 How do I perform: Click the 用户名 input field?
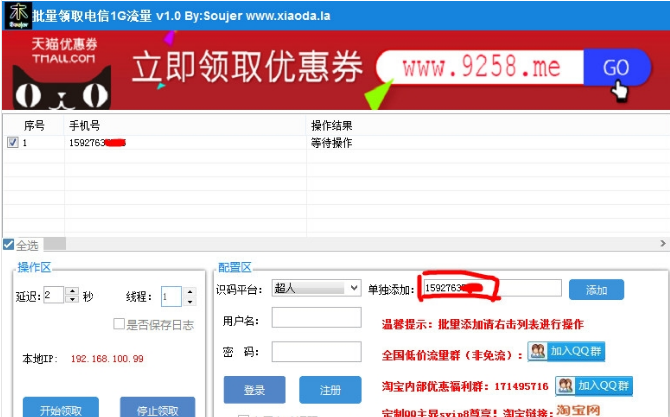(x=317, y=317)
